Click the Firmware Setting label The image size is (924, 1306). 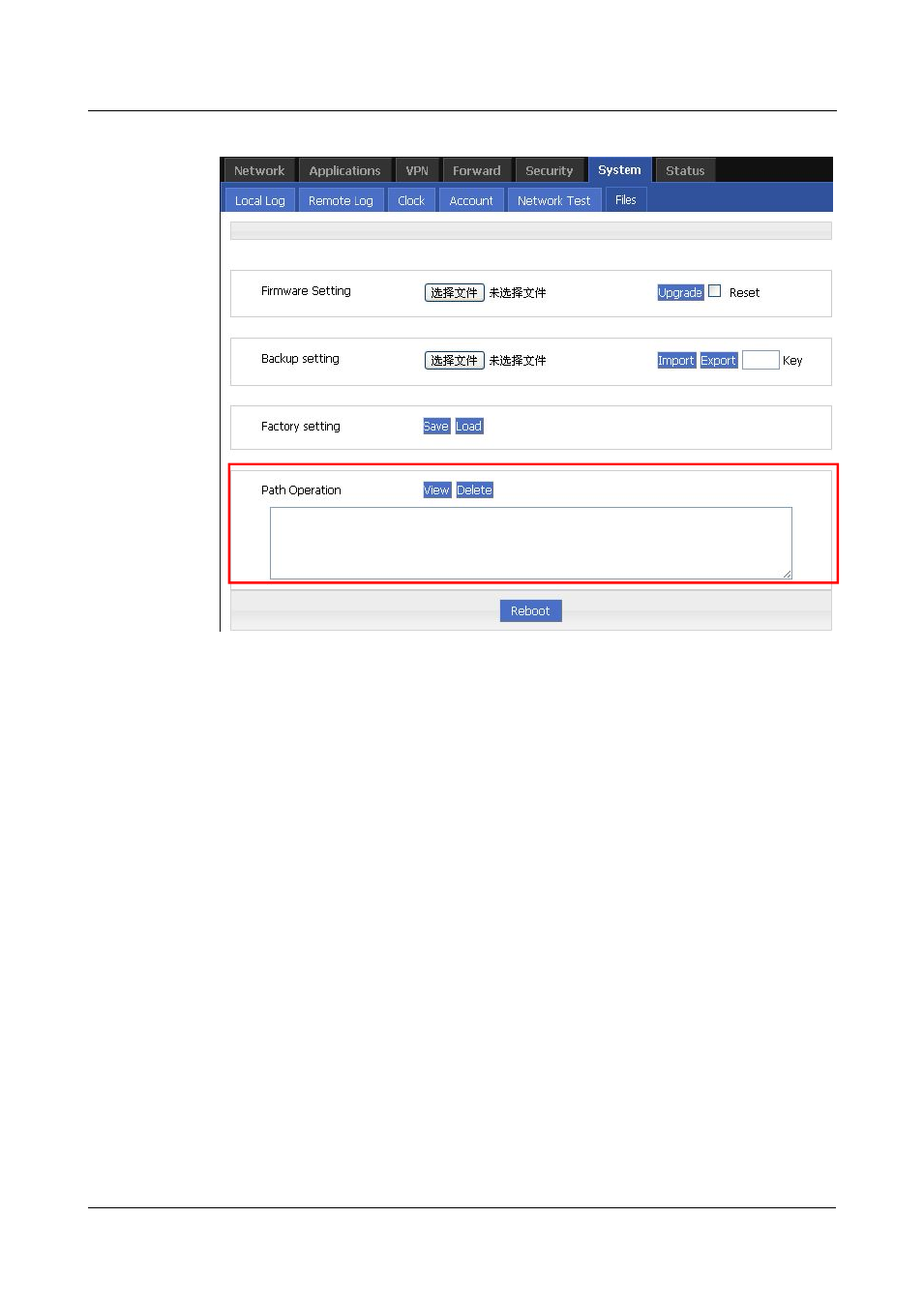pyautogui.click(x=306, y=291)
